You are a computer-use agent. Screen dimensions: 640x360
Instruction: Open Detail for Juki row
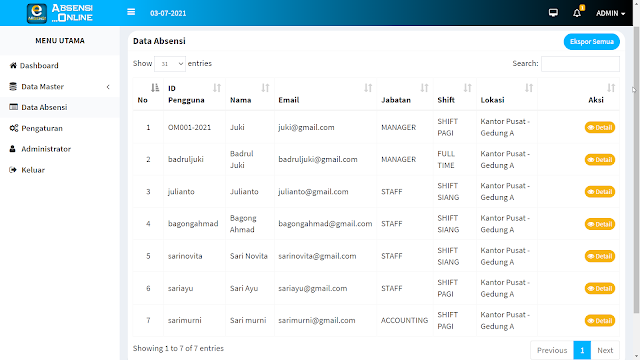[x=600, y=127]
